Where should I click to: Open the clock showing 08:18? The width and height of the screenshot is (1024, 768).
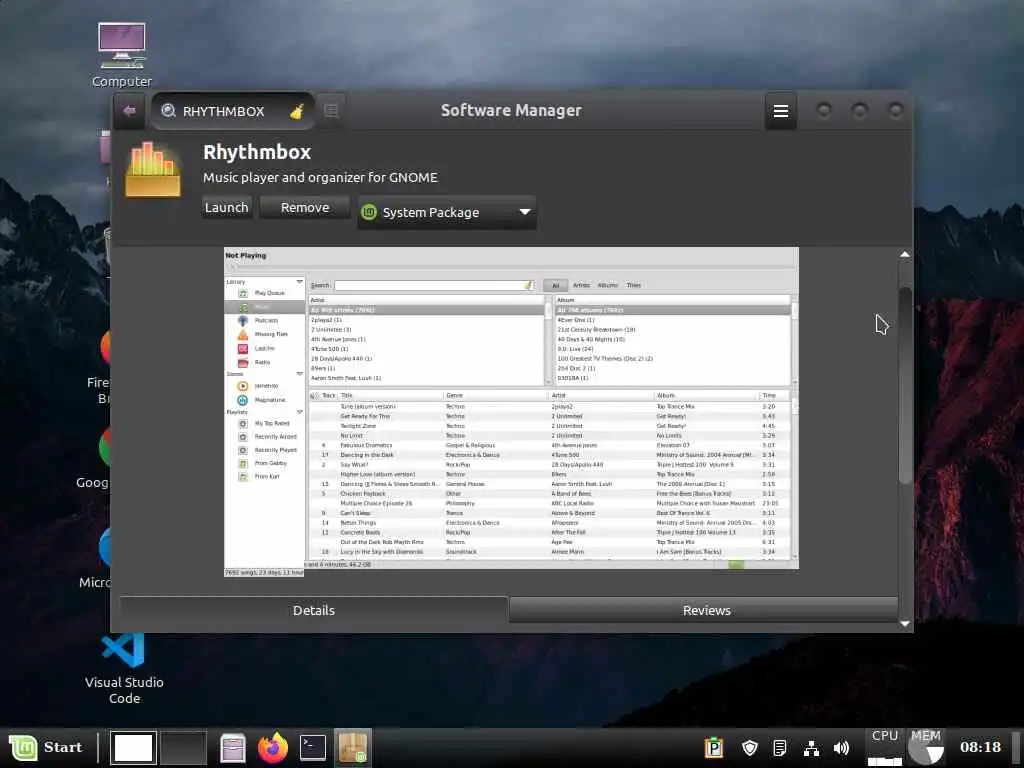980,748
